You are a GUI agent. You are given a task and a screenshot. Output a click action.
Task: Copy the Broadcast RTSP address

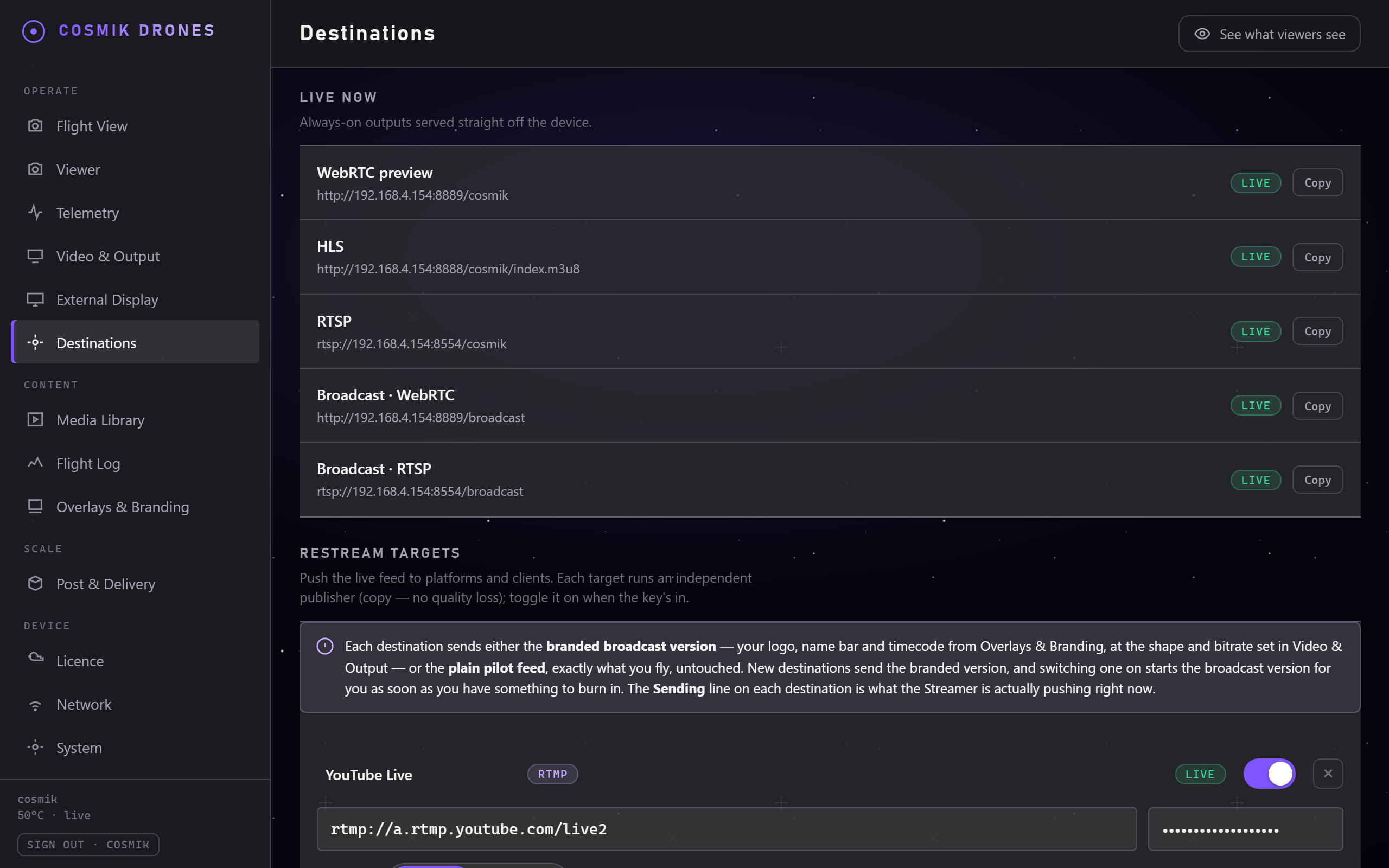pyautogui.click(x=1317, y=480)
